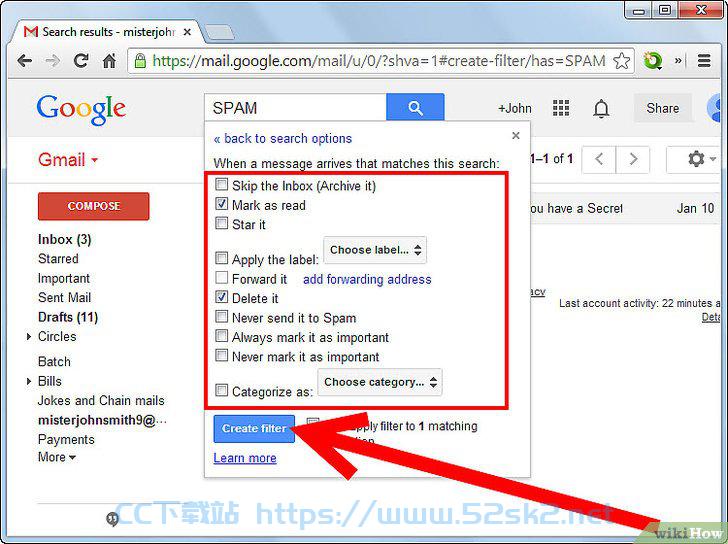The width and height of the screenshot is (728, 544).
Task: Enable Skip the Inbox checkbox
Action: tap(221, 185)
